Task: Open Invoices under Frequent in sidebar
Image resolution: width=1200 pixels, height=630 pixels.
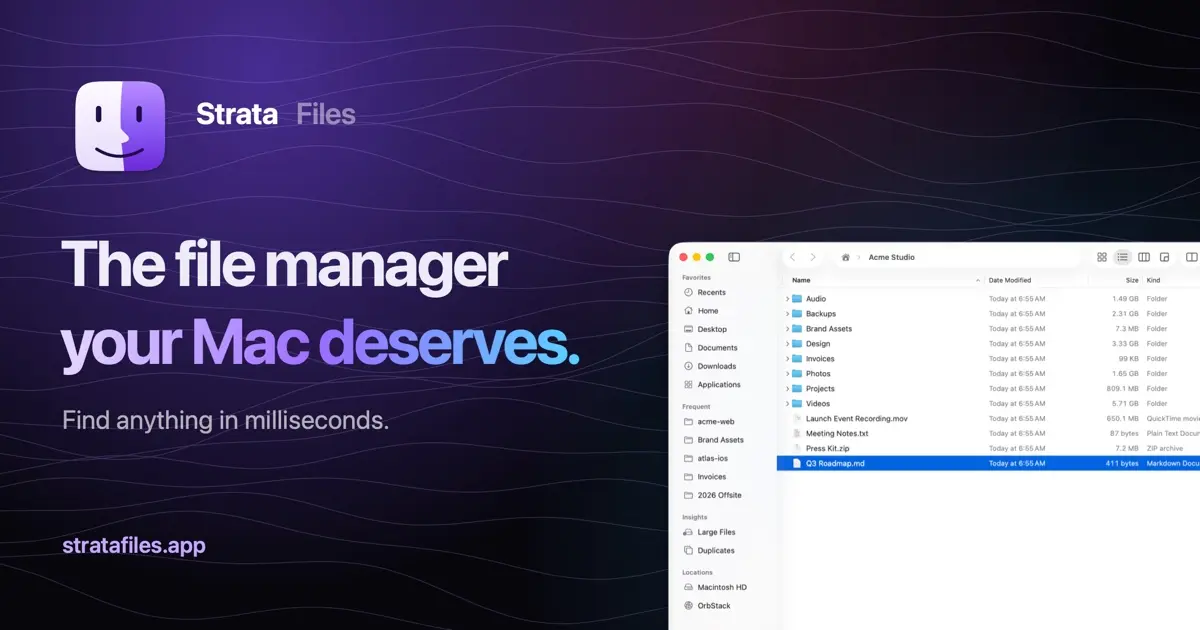Action: (705, 477)
